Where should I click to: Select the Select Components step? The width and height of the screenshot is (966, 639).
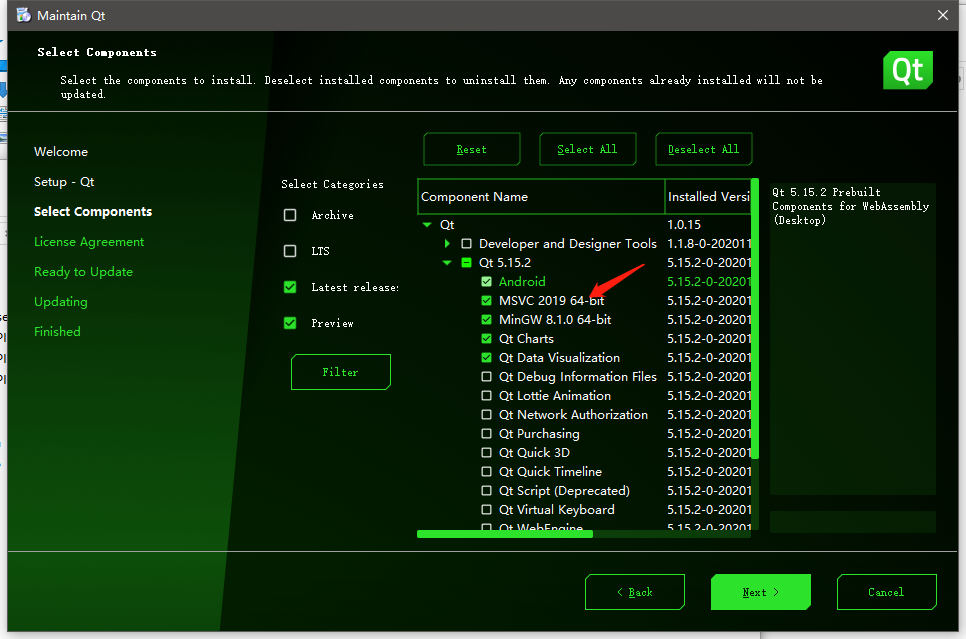click(x=93, y=211)
